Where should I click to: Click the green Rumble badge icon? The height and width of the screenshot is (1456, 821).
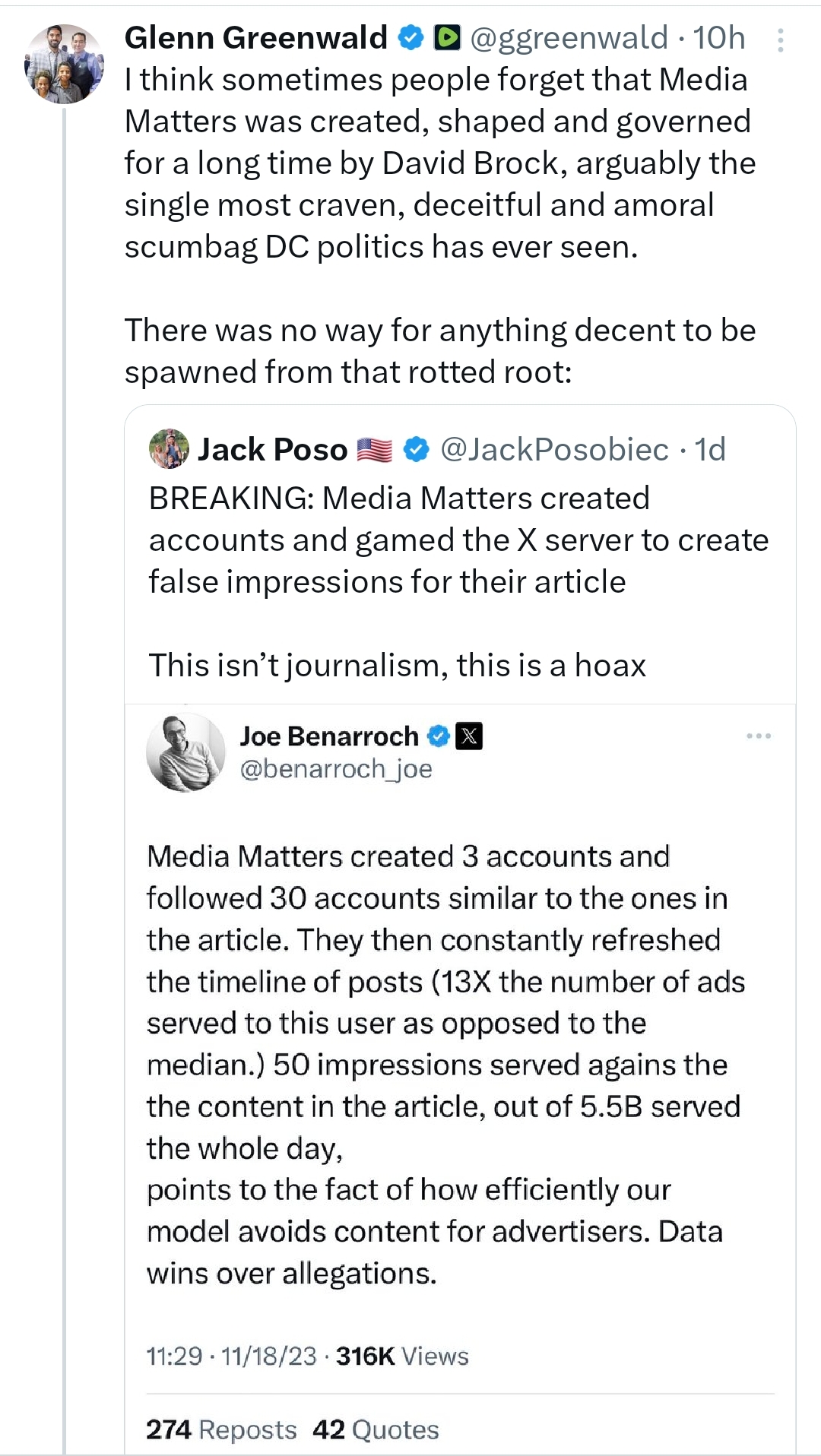447,37
